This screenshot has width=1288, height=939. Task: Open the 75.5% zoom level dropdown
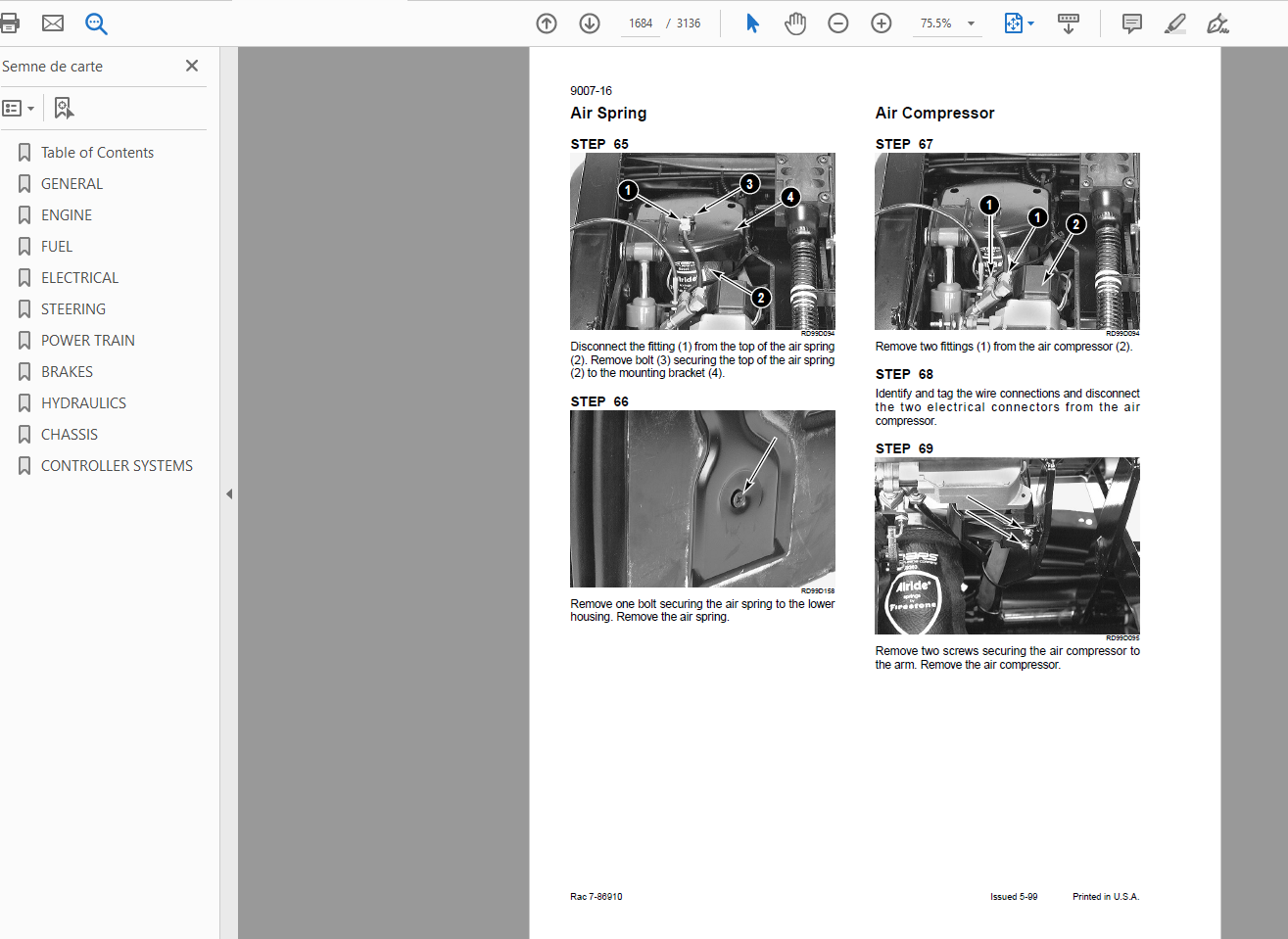971,23
